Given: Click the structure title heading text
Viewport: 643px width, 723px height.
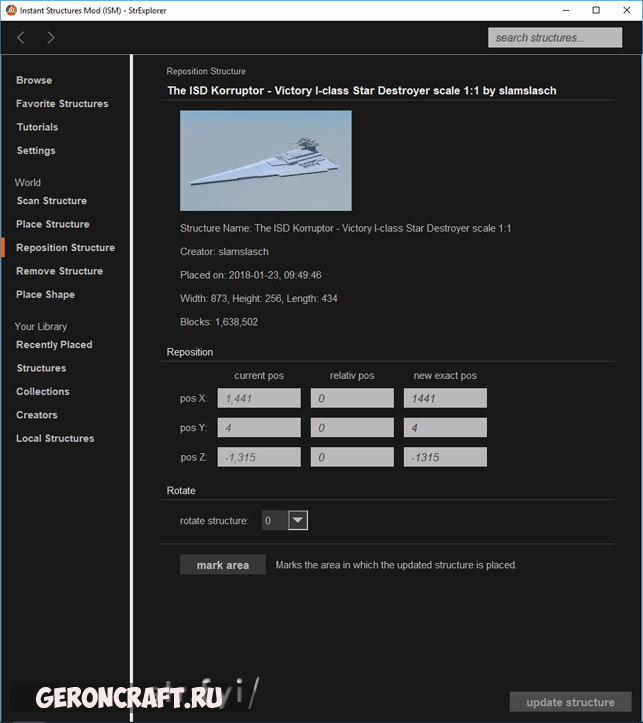Looking at the screenshot, I should point(362,91).
